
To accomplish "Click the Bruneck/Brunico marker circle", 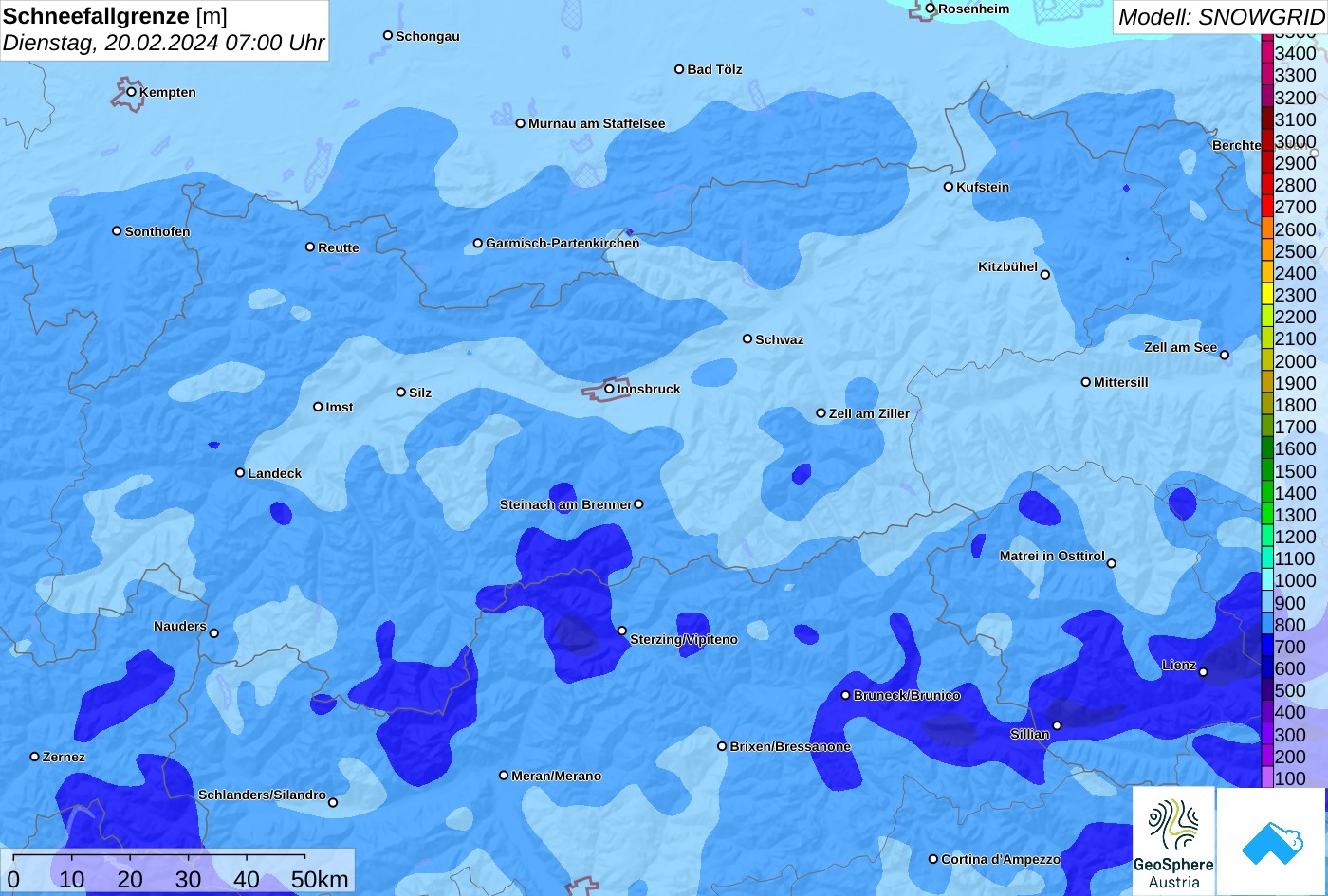I will click(845, 695).
